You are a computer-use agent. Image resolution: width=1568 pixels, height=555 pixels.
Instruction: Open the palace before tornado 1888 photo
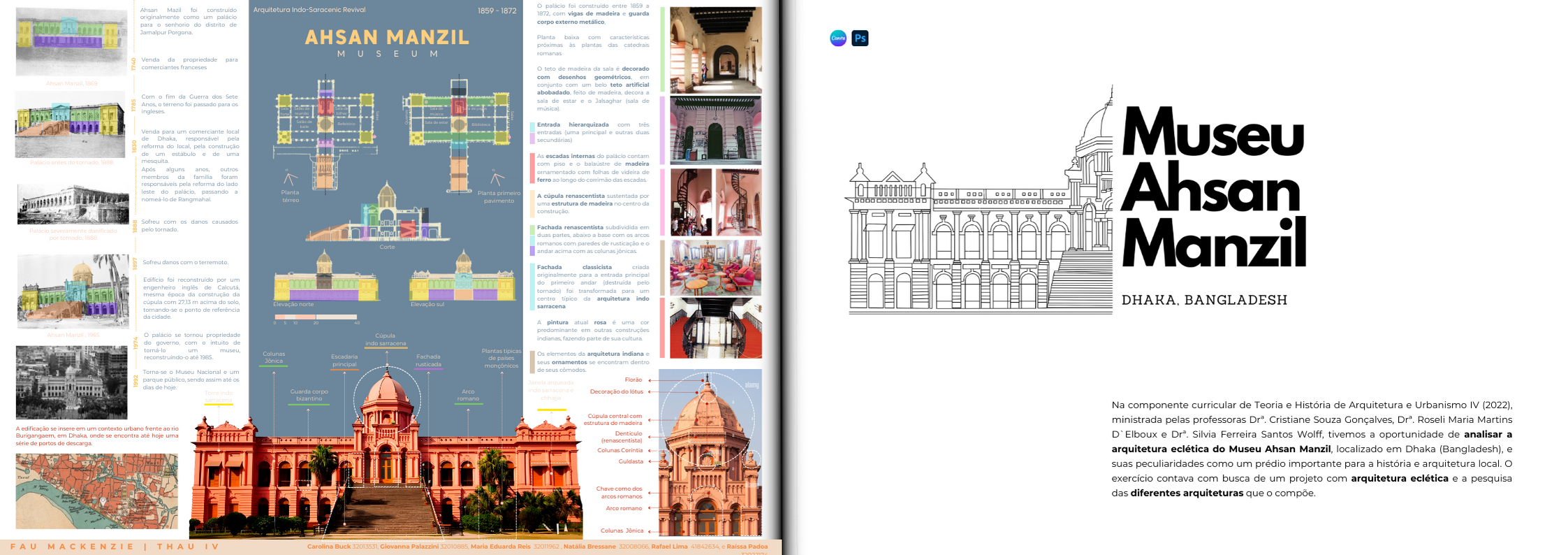pyautogui.click(x=70, y=124)
